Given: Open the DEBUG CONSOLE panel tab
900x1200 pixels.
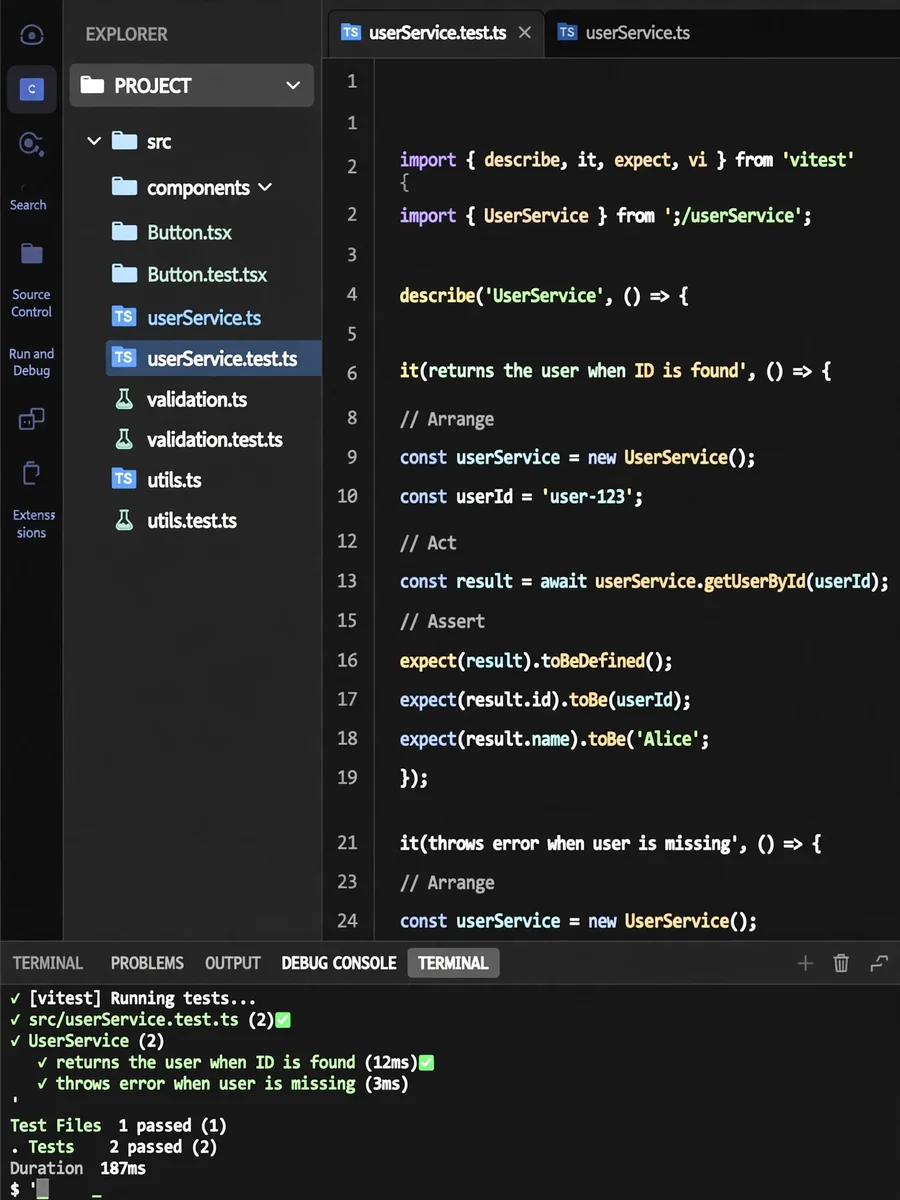Looking at the screenshot, I should point(339,963).
